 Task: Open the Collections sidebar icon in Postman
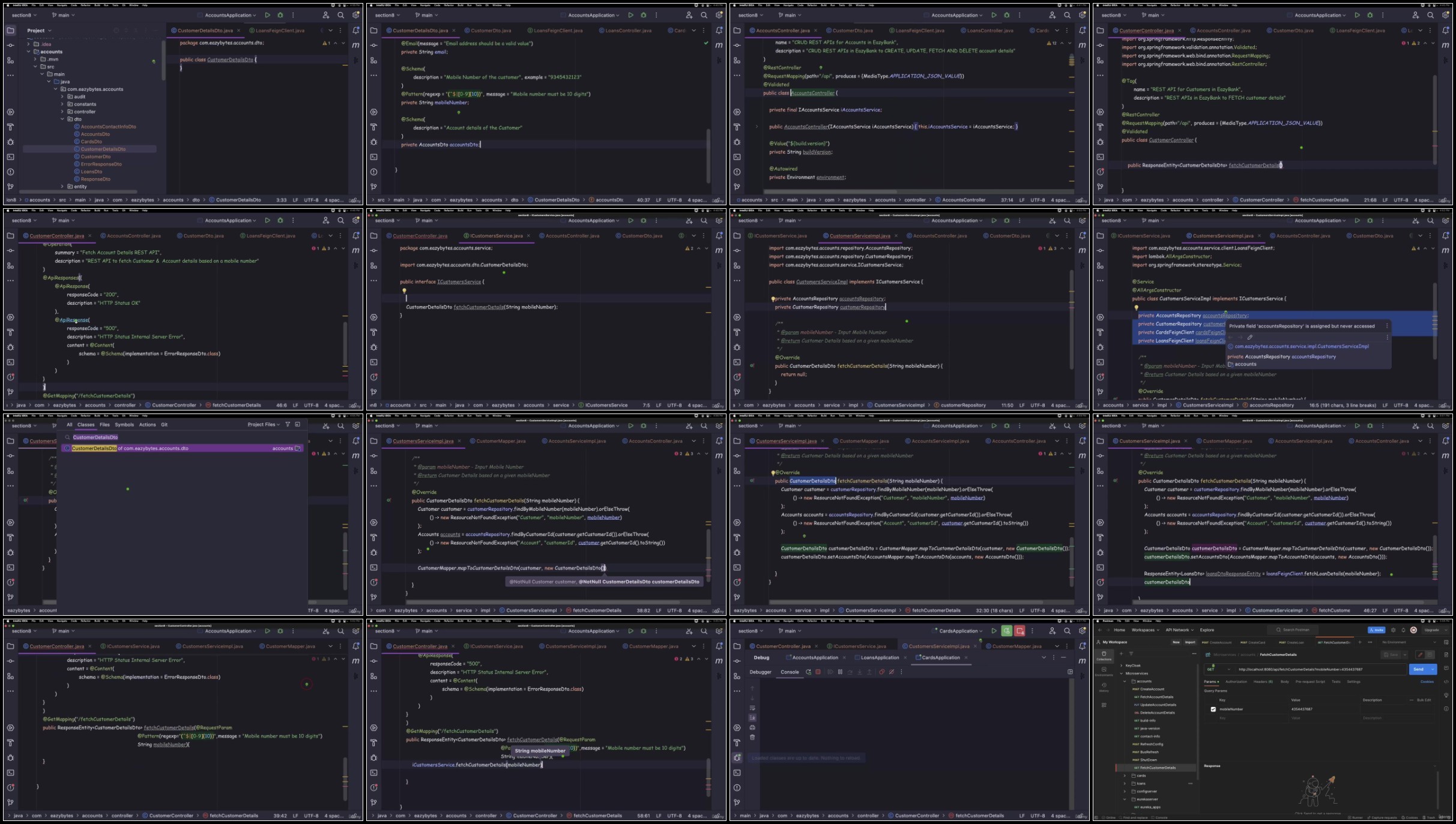tap(1104, 655)
